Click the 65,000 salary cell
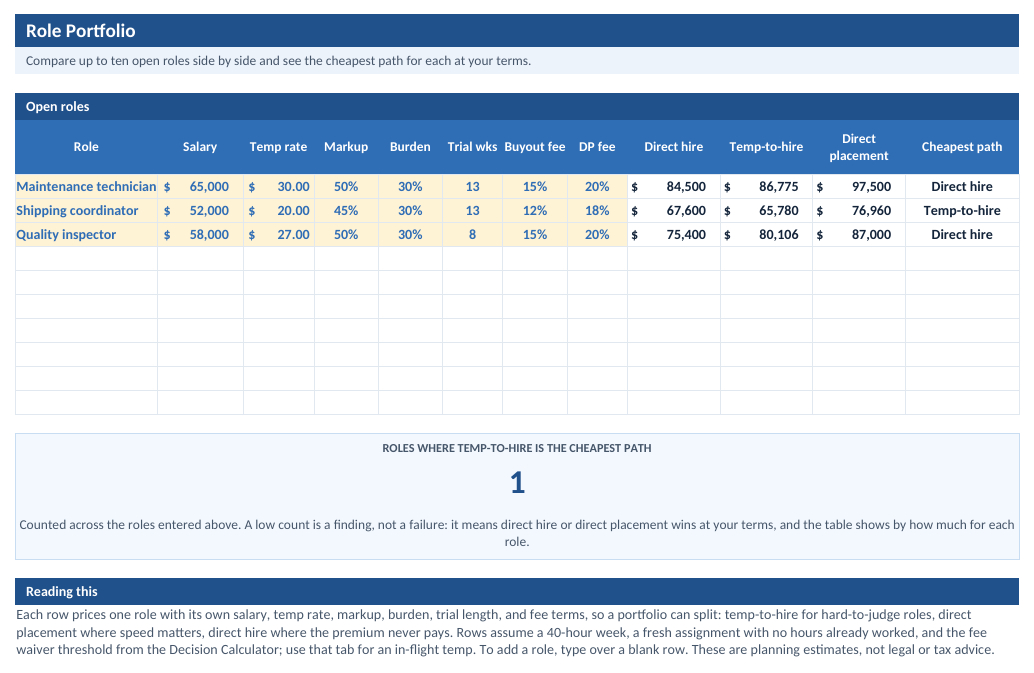This screenshot has width=1034, height=673. (200, 187)
